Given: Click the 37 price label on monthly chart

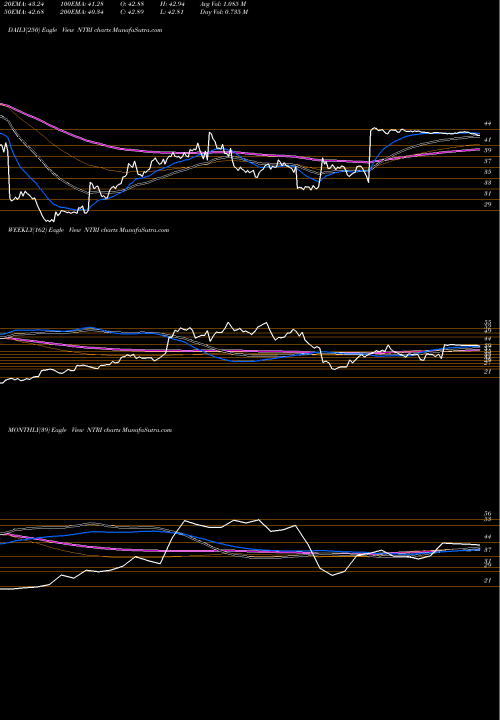Looking at the screenshot, I should pyautogui.click(x=488, y=550).
